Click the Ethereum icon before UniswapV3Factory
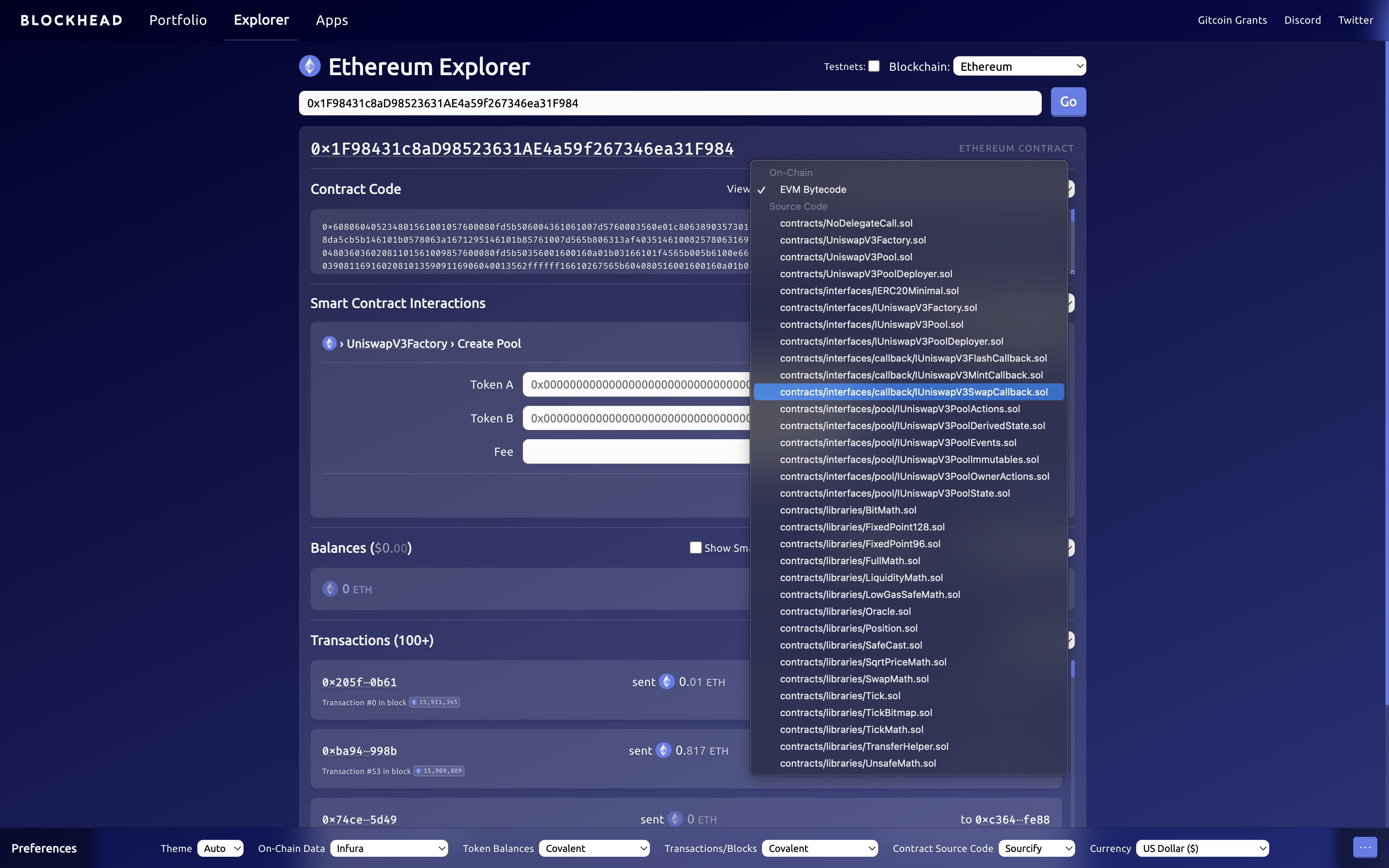1389x868 pixels. coord(330,343)
